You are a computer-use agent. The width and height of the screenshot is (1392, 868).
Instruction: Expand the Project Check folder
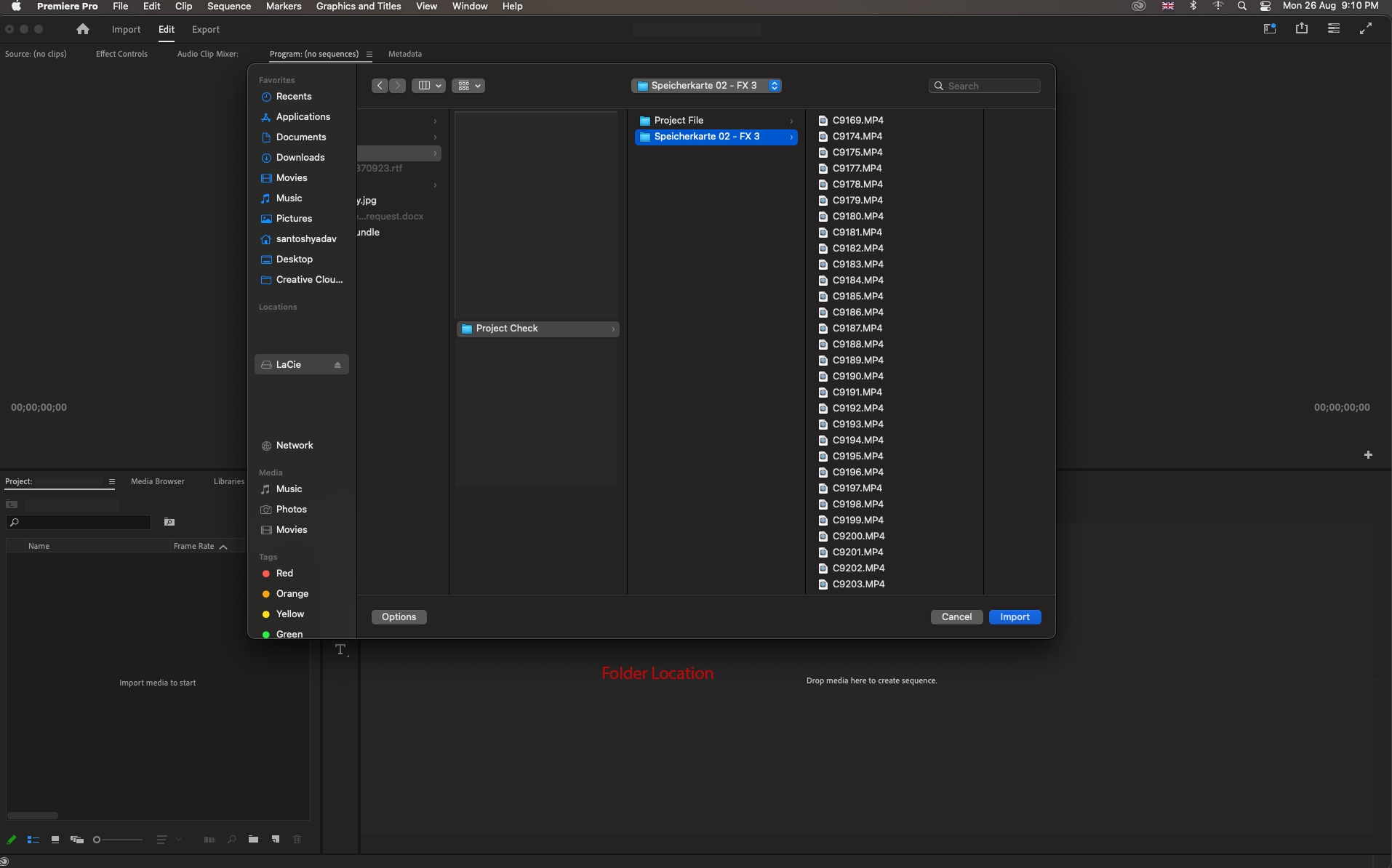click(613, 329)
